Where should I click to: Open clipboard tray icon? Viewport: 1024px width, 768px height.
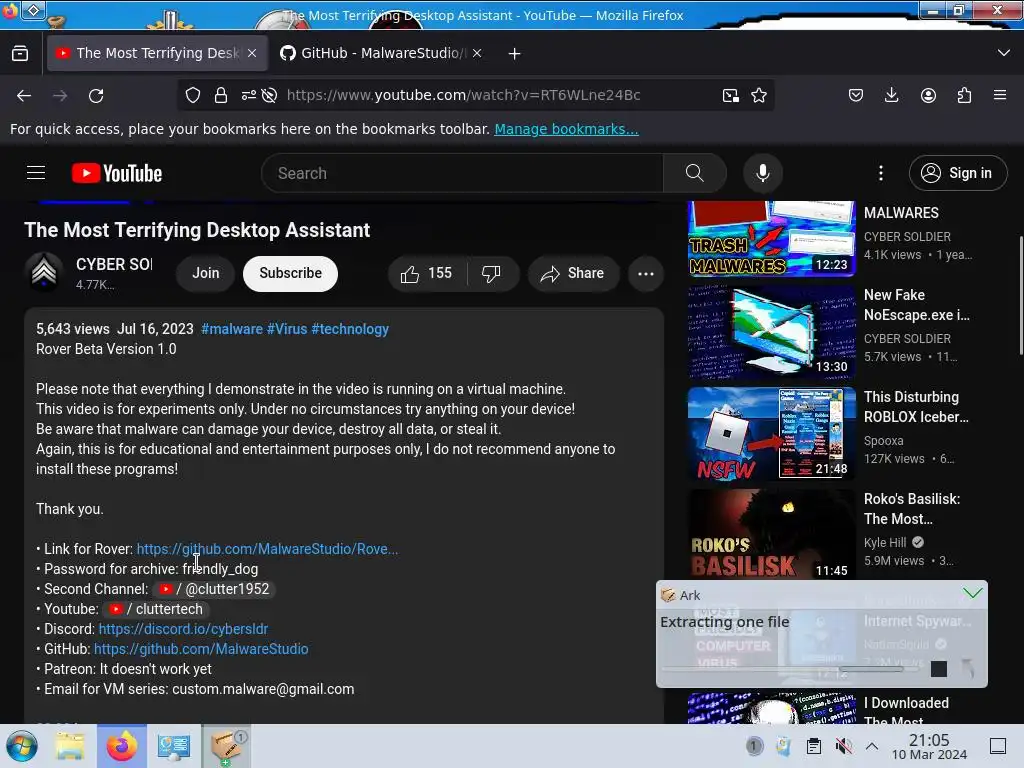[814, 746]
